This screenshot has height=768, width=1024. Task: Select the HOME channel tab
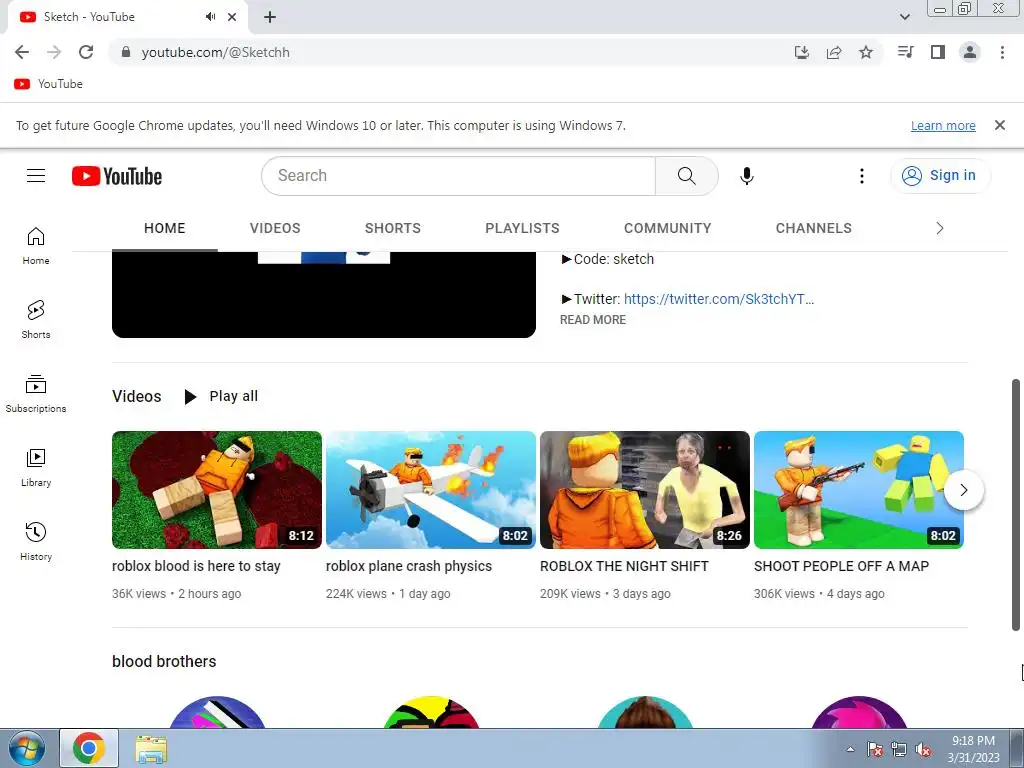coord(165,228)
